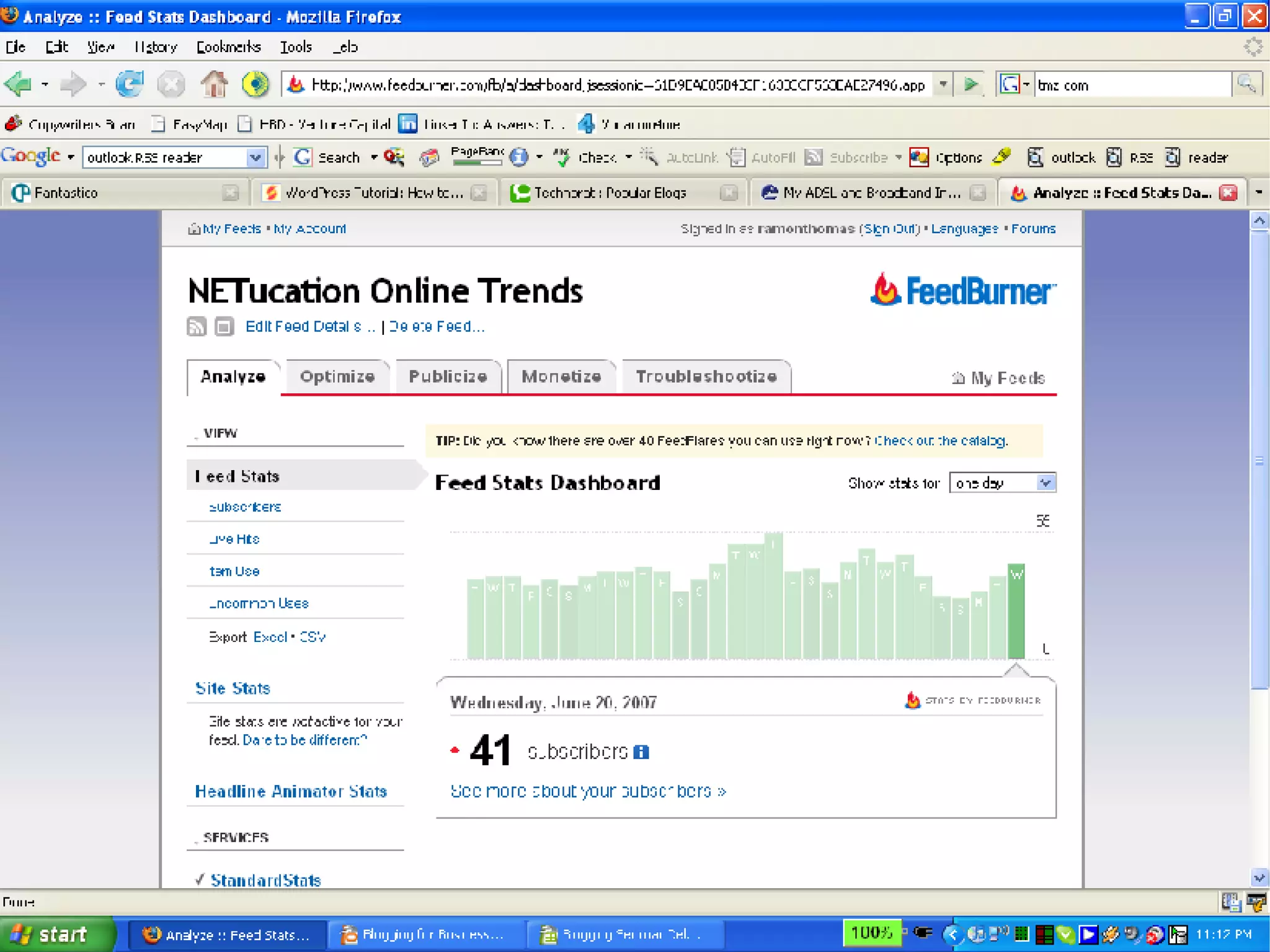Click the search magnifier icon in the search box
Viewport: 1270px width, 952px height.
coord(1246,84)
